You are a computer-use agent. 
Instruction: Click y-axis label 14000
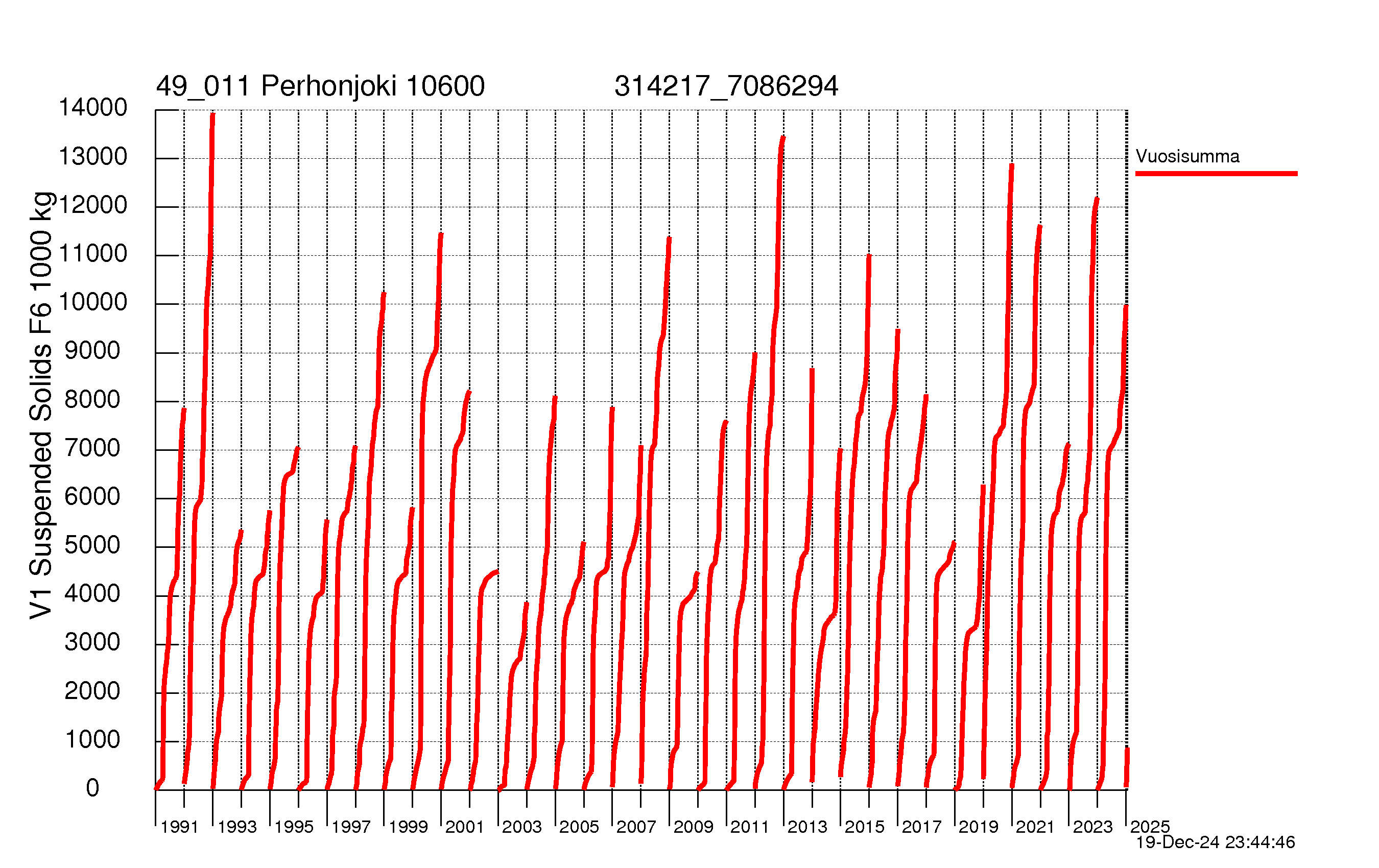(93, 108)
